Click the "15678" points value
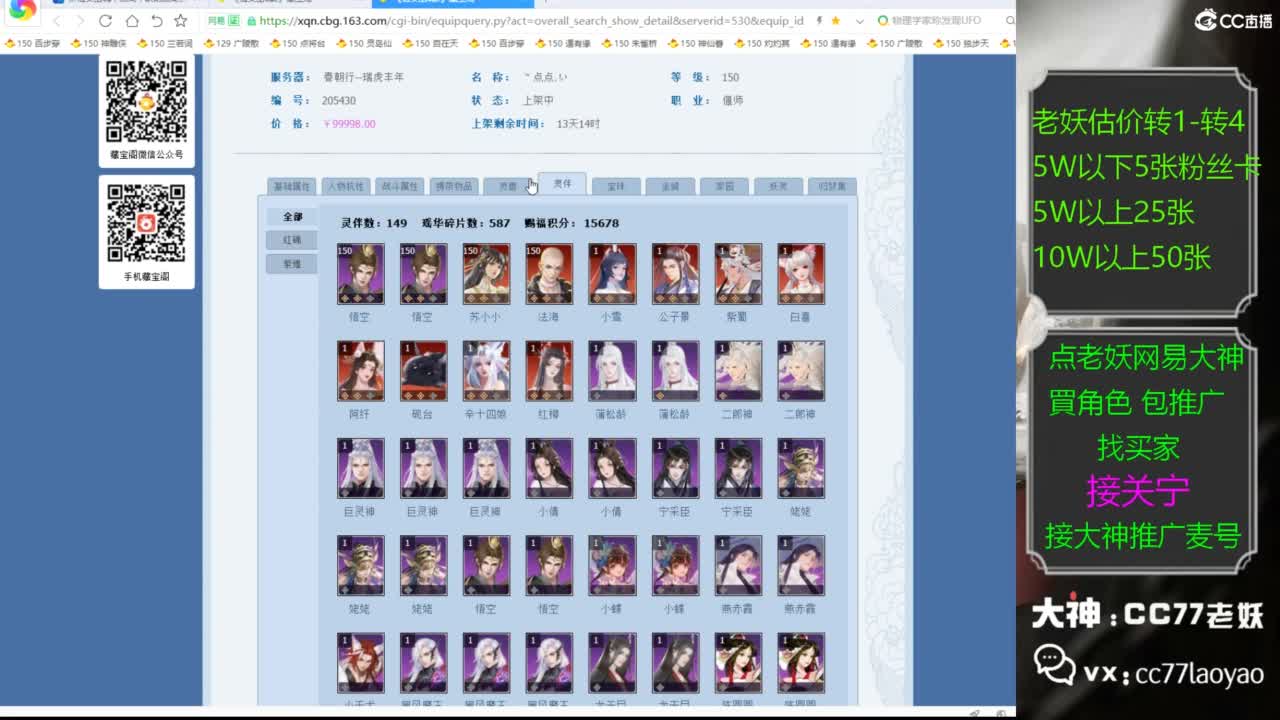 (601, 223)
